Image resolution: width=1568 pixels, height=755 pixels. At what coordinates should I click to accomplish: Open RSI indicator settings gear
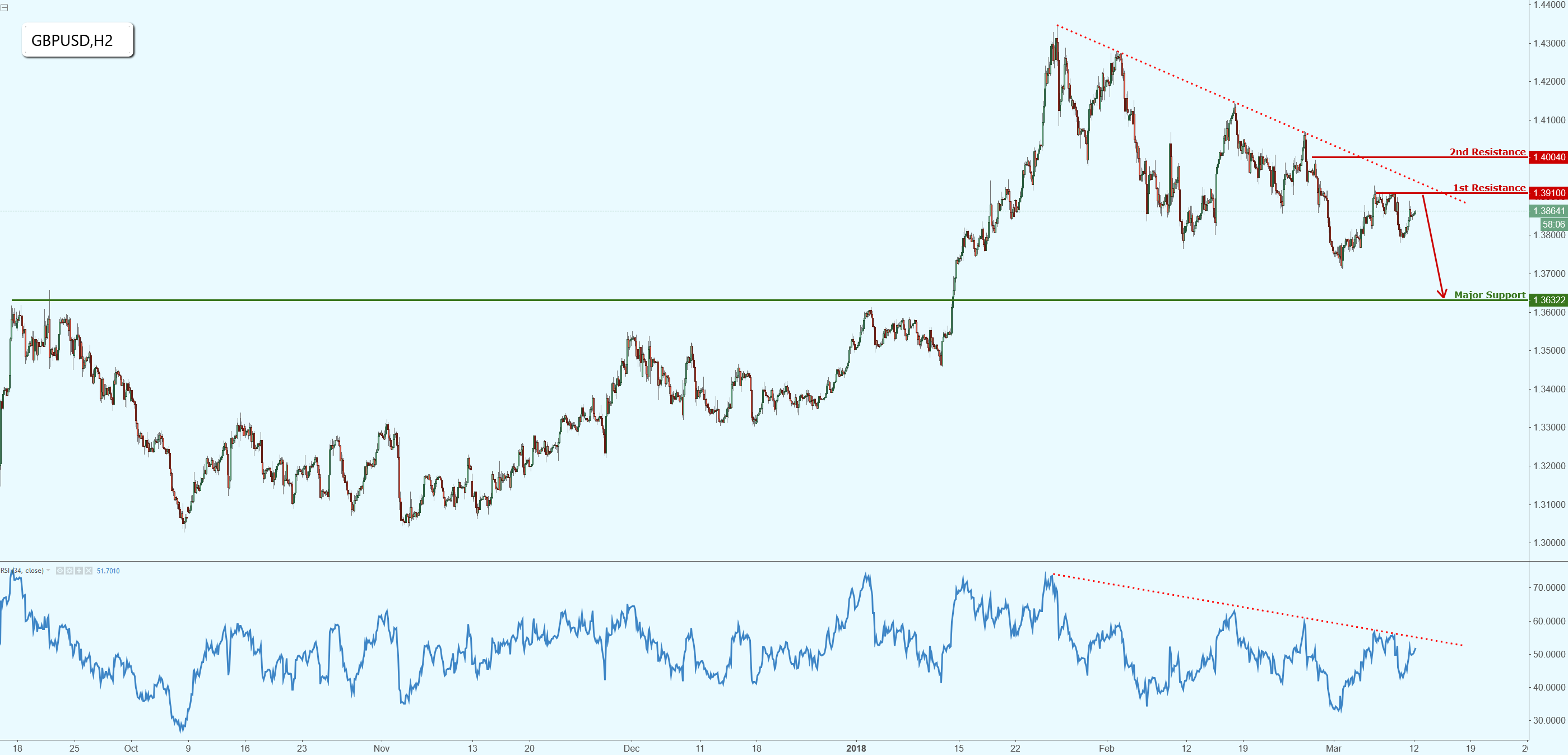(x=69, y=571)
